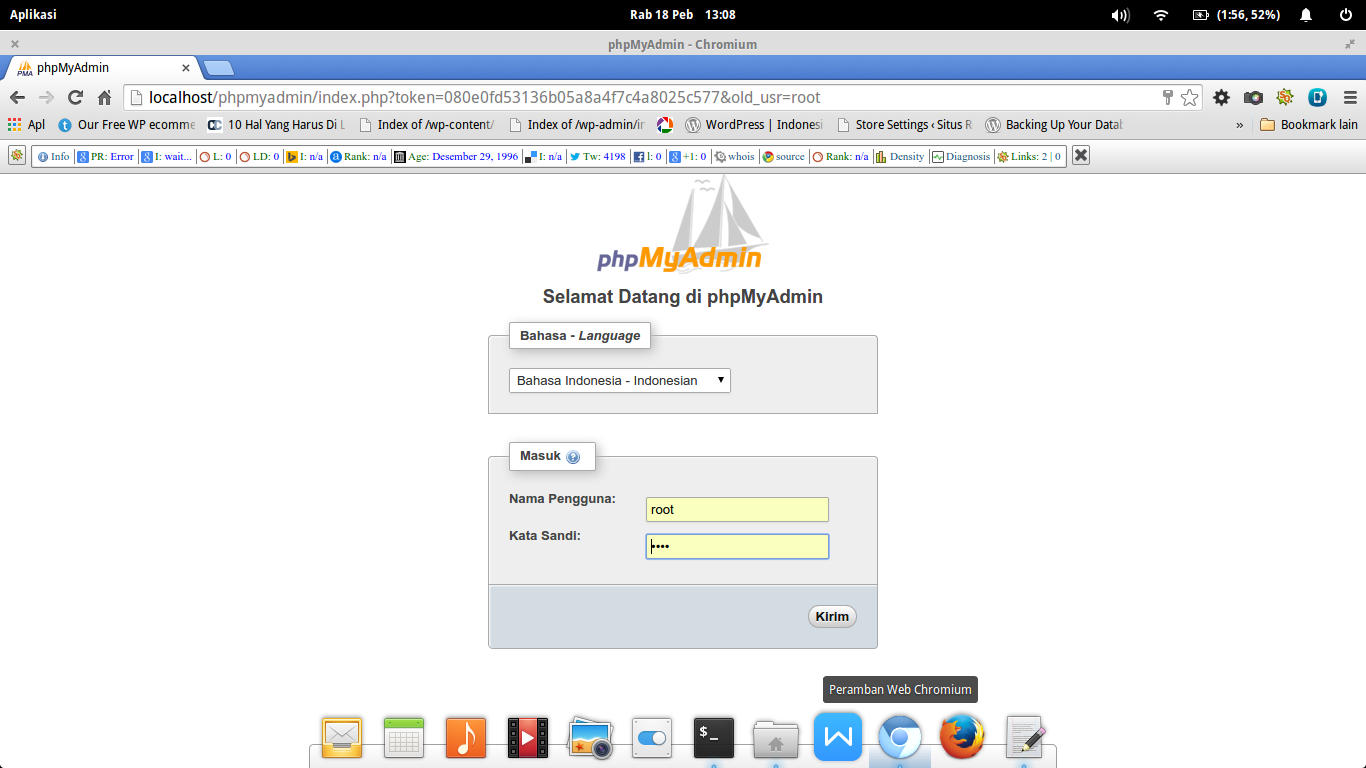Close the phpMyAdmin tab
1366x768 pixels.
(185, 68)
